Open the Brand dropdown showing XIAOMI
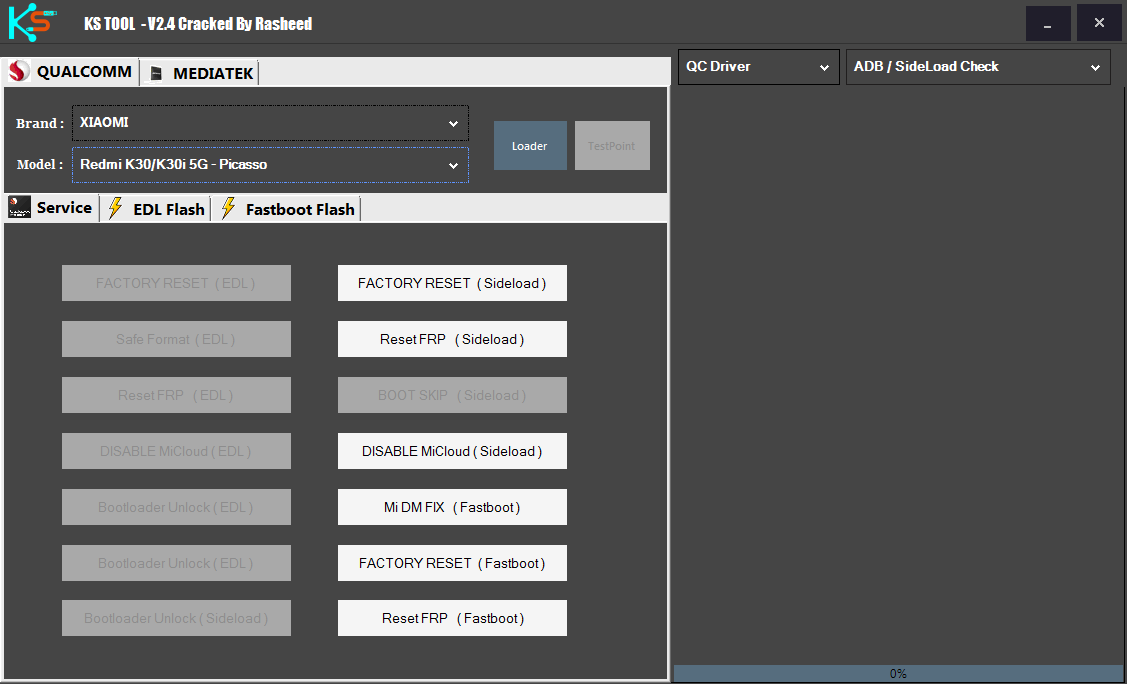 (270, 123)
